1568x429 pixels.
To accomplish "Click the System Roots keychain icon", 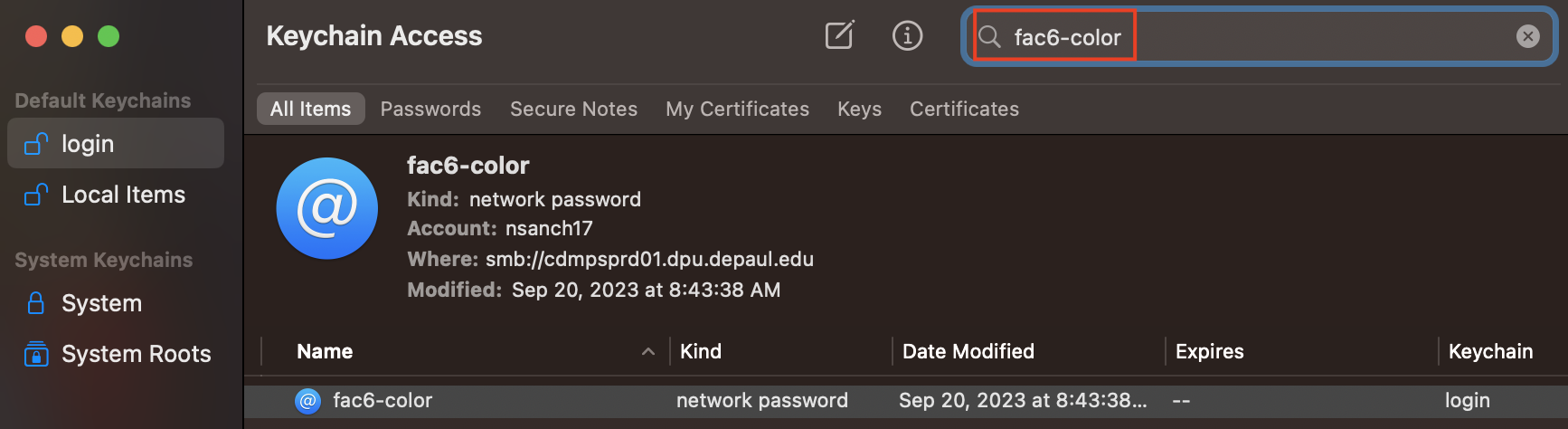I will (36, 353).
